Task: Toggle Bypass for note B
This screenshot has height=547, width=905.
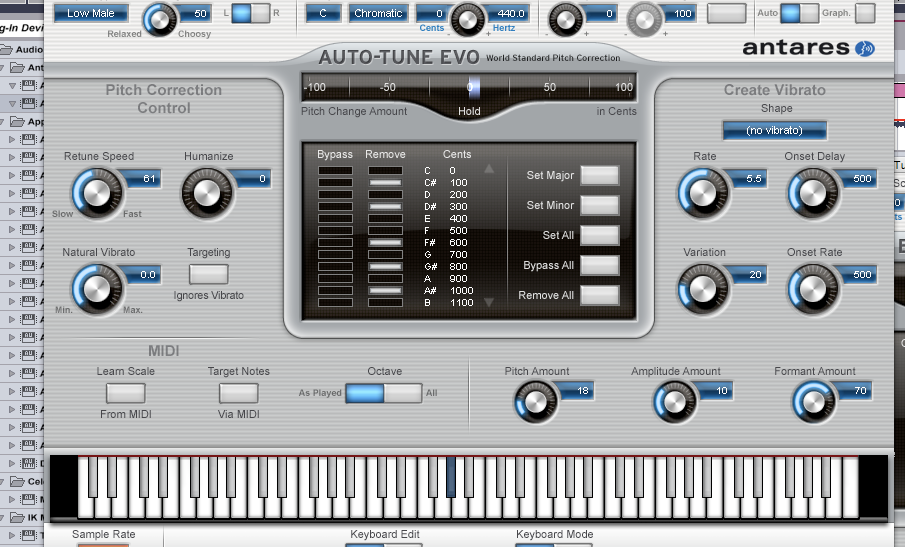Action: click(335, 302)
